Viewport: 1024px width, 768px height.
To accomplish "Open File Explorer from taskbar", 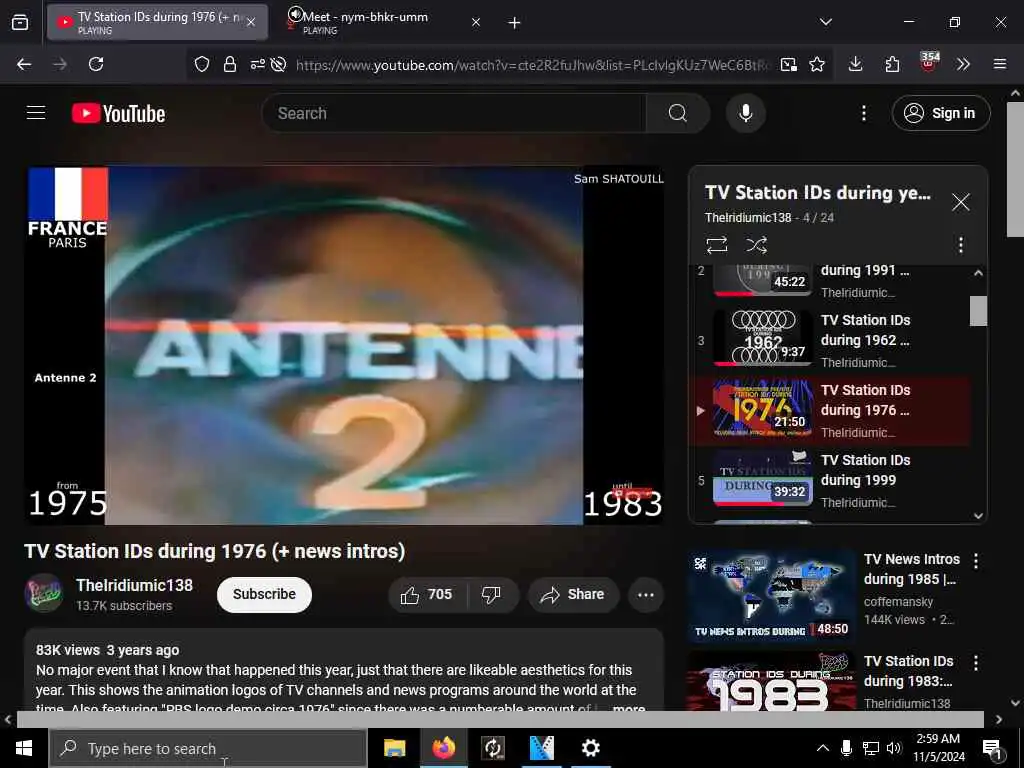I will tap(394, 748).
